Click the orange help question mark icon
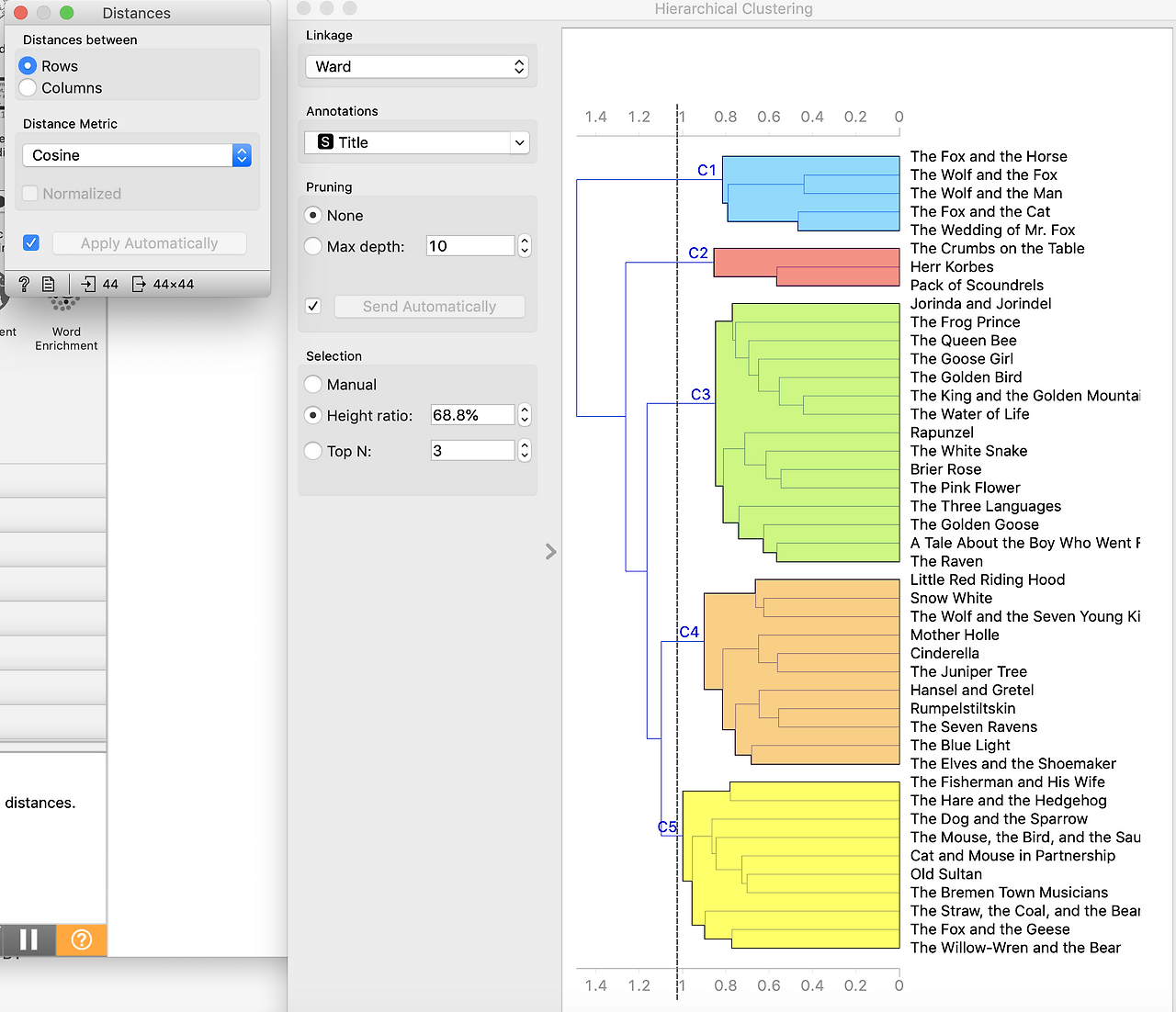The image size is (1176, 1012). [82, 939]
